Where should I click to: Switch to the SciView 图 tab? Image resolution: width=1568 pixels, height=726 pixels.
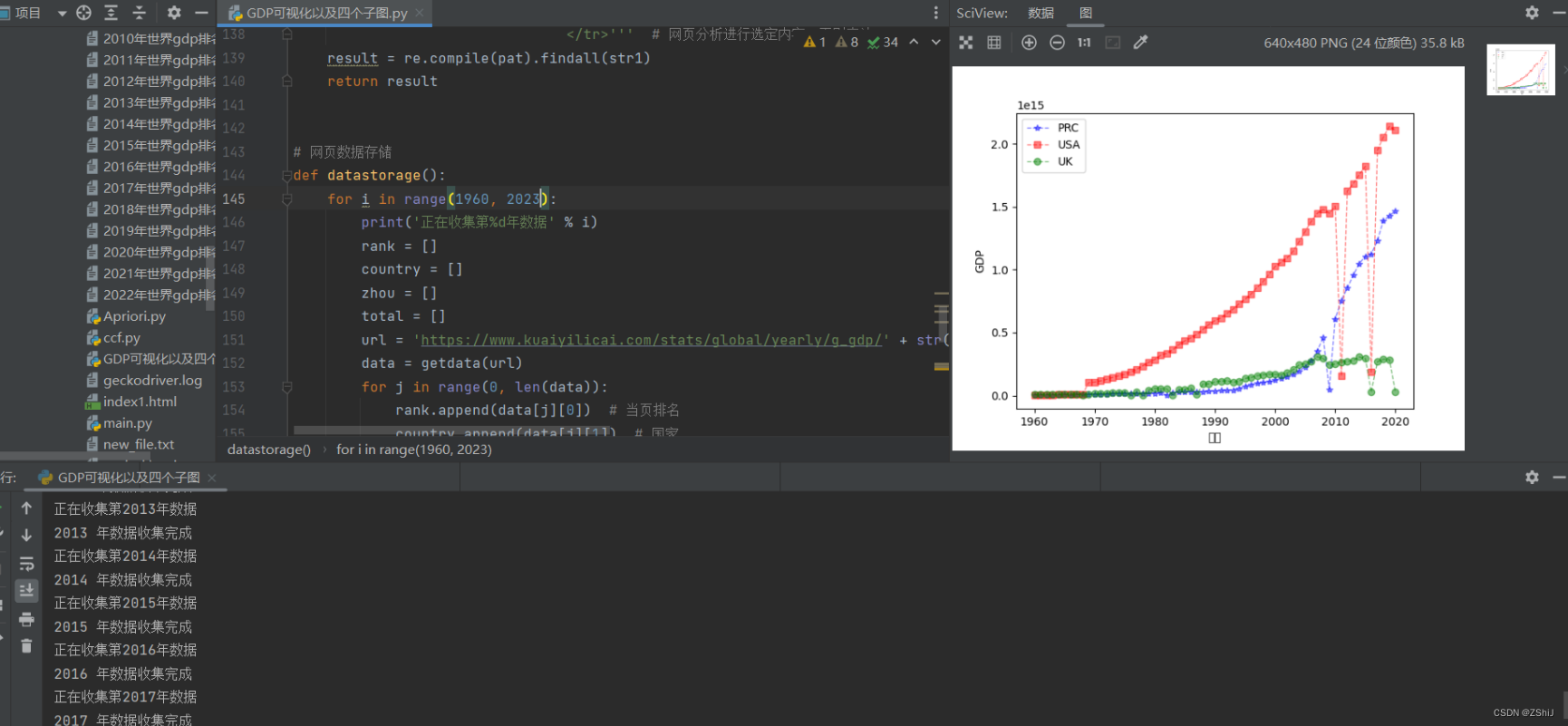(x=1086, y=13)
